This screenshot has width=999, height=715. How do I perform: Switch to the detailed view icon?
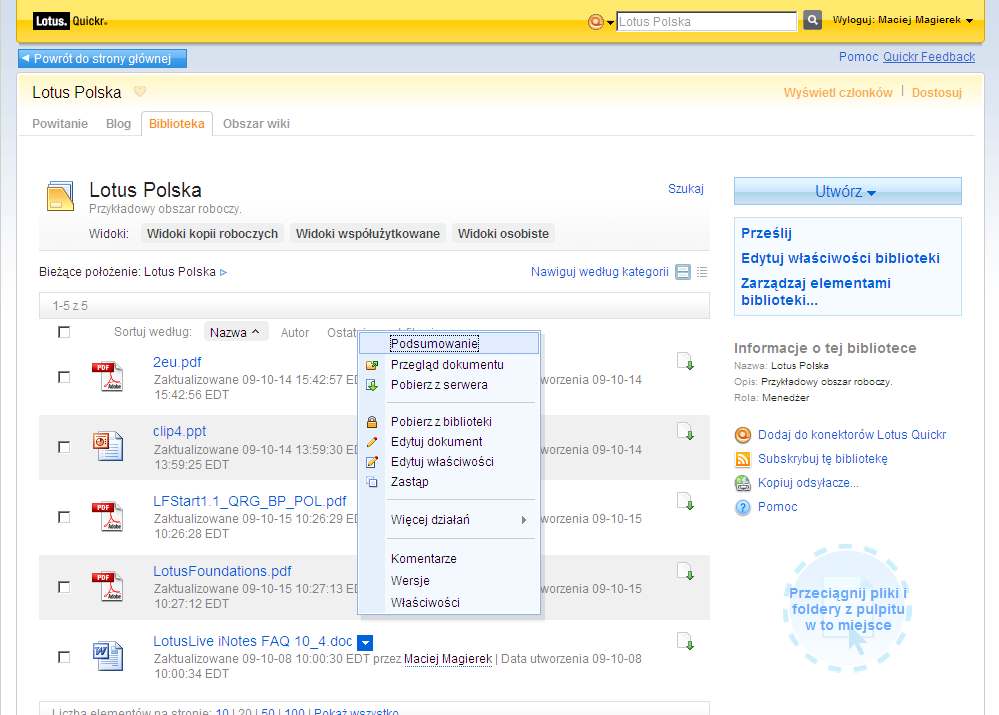pos(683,272)
